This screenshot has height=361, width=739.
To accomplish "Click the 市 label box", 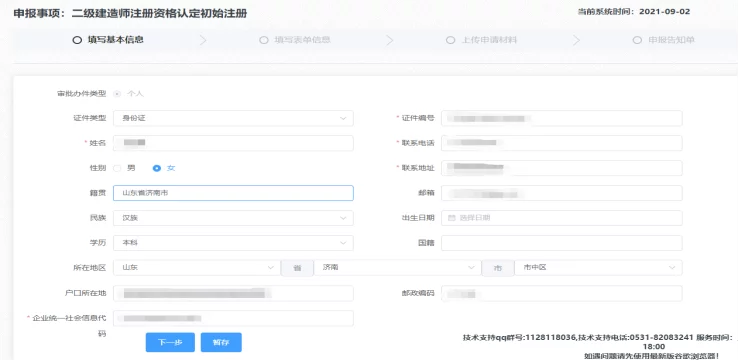I will [x=498, y=268].
